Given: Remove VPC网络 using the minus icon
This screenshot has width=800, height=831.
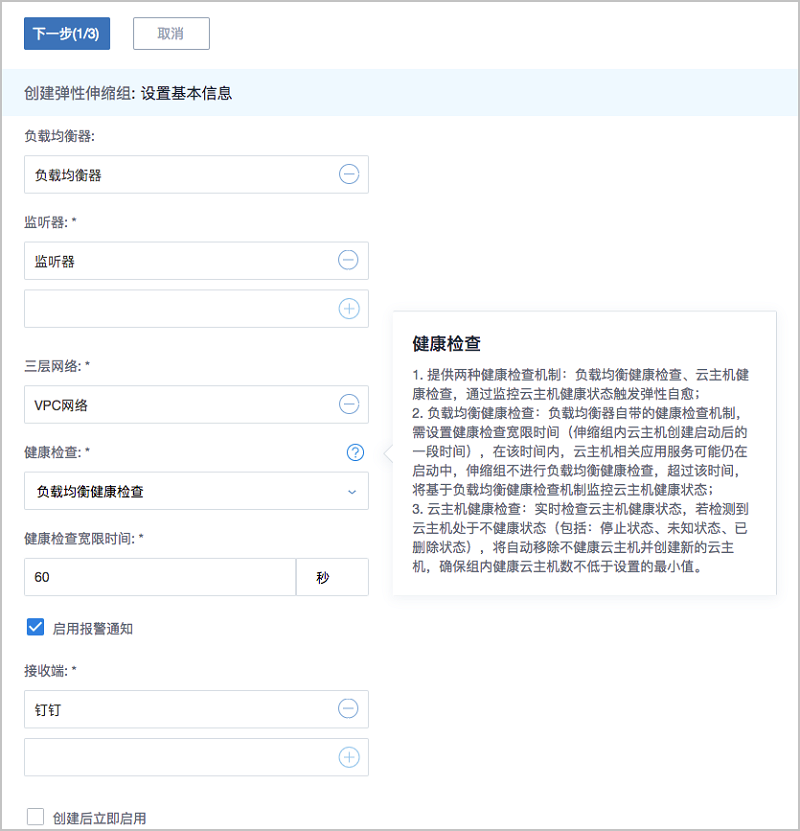Looking at the screenshot, I should pos(348,405).
